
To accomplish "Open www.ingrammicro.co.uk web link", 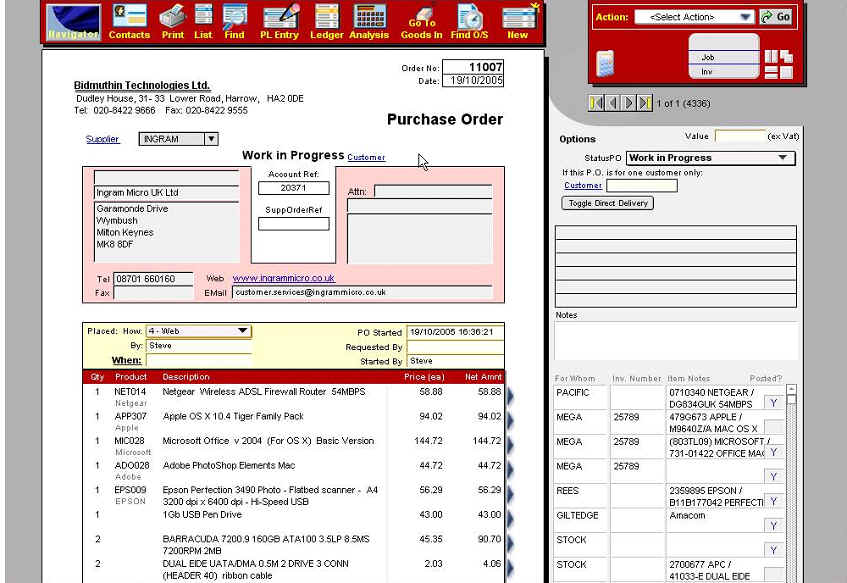I will click(x=284, y=278).
